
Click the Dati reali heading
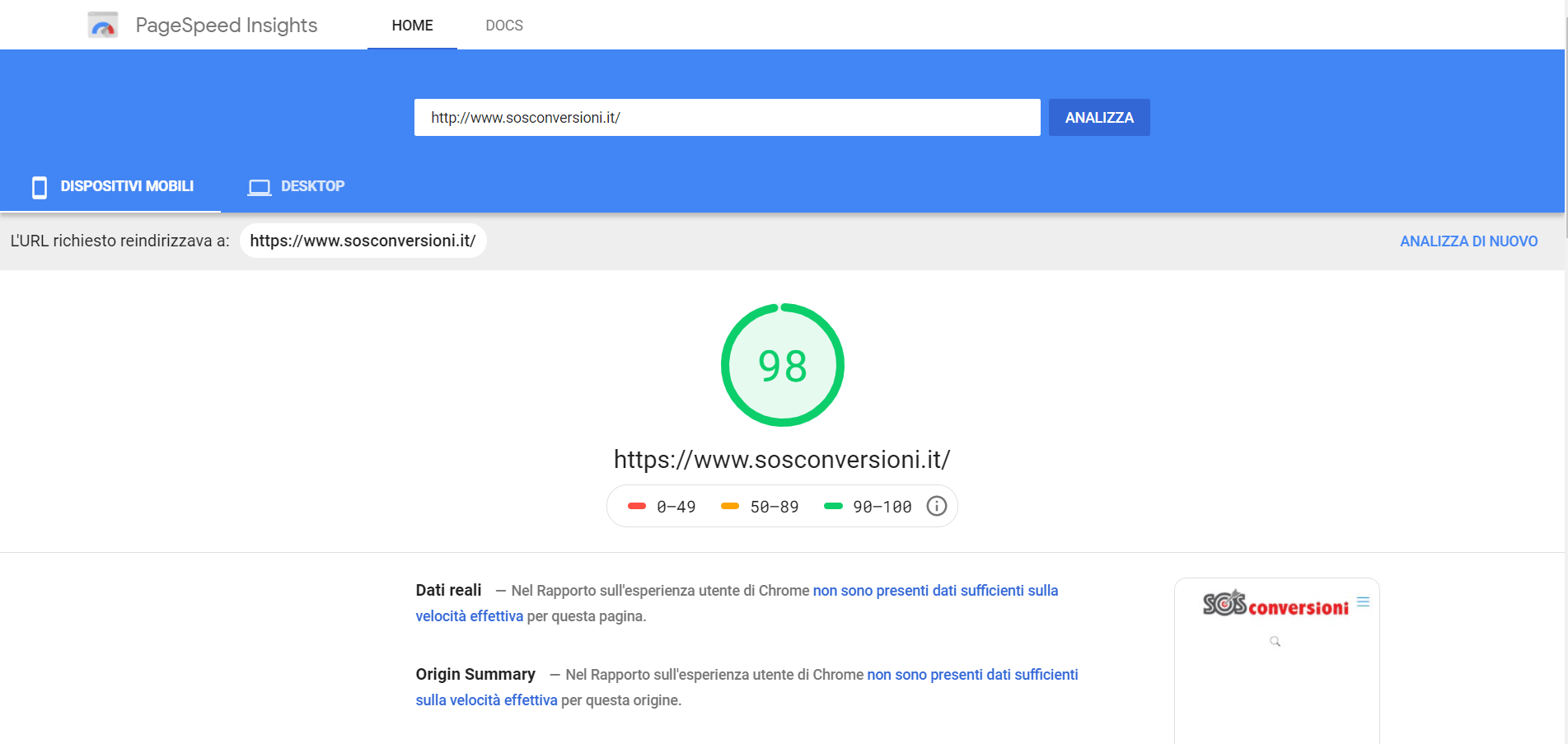point(448,590)
